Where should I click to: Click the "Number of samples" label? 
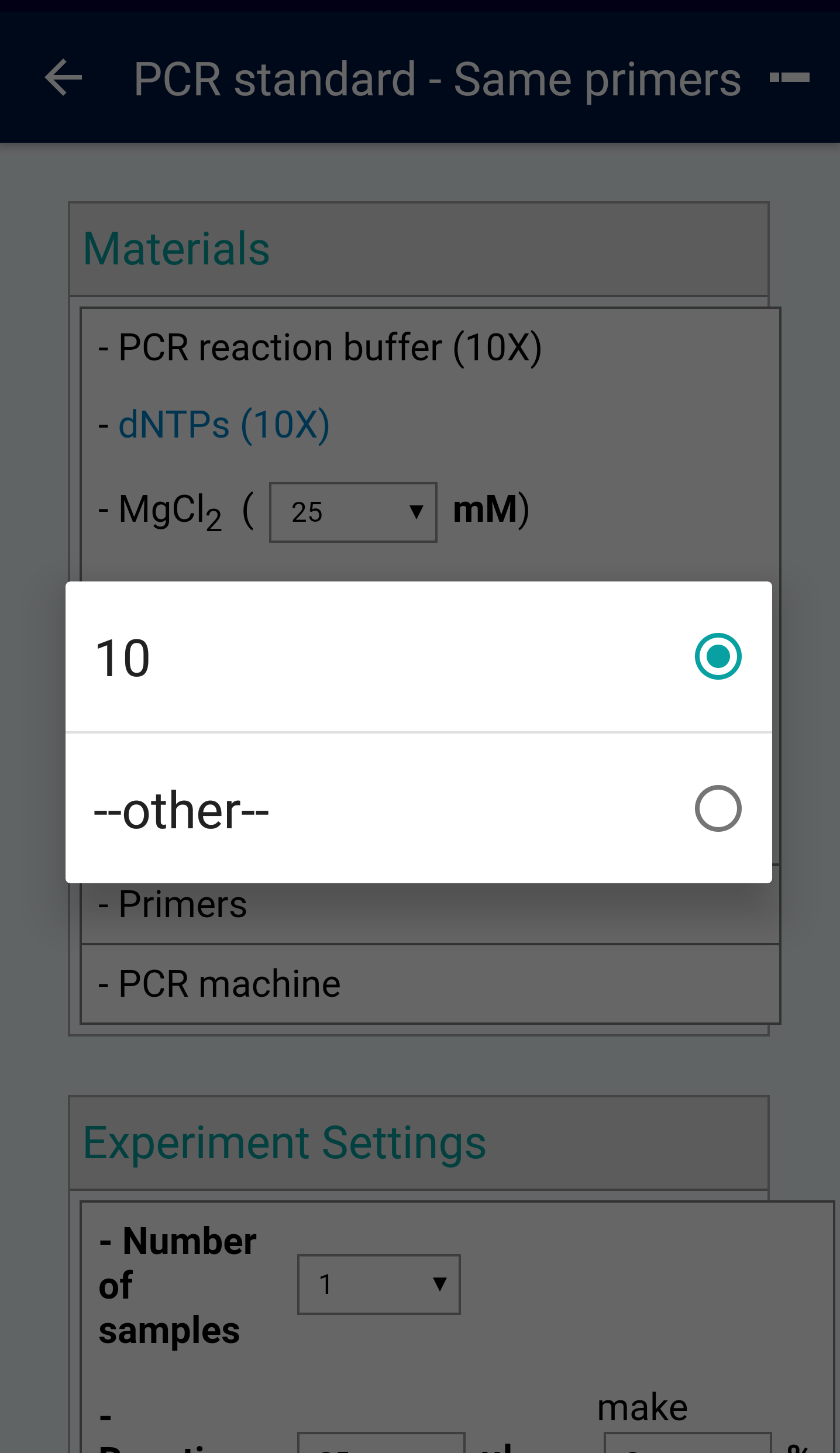click(x=177, y=1285)
